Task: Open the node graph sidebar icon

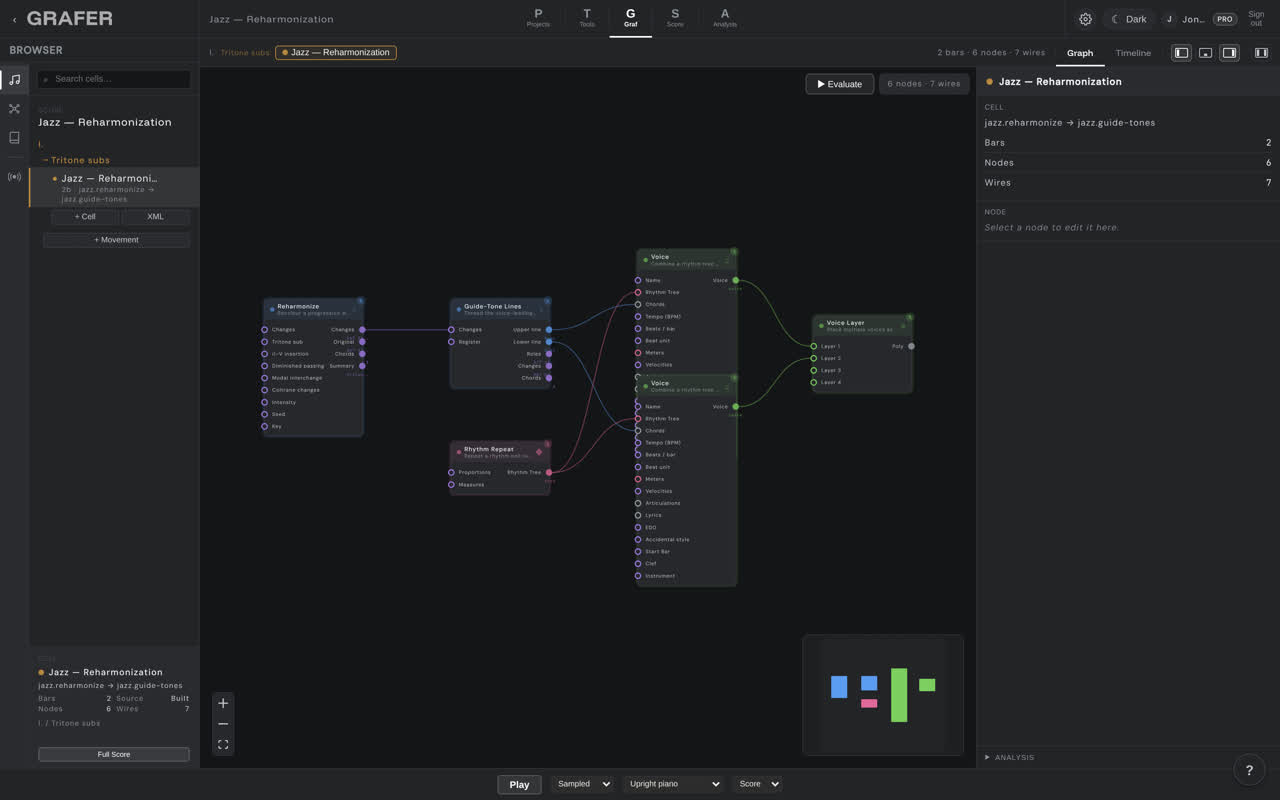Action: pos(14,109)
